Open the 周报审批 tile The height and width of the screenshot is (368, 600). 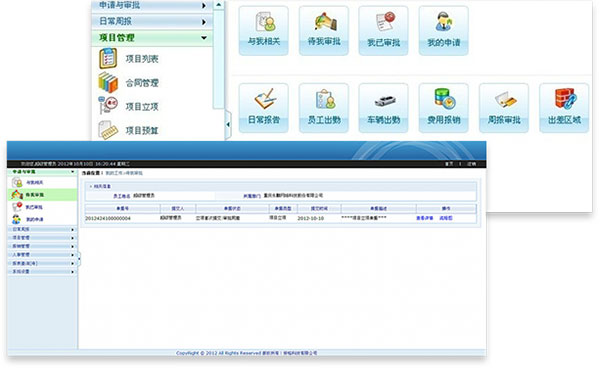pos(504,108)
